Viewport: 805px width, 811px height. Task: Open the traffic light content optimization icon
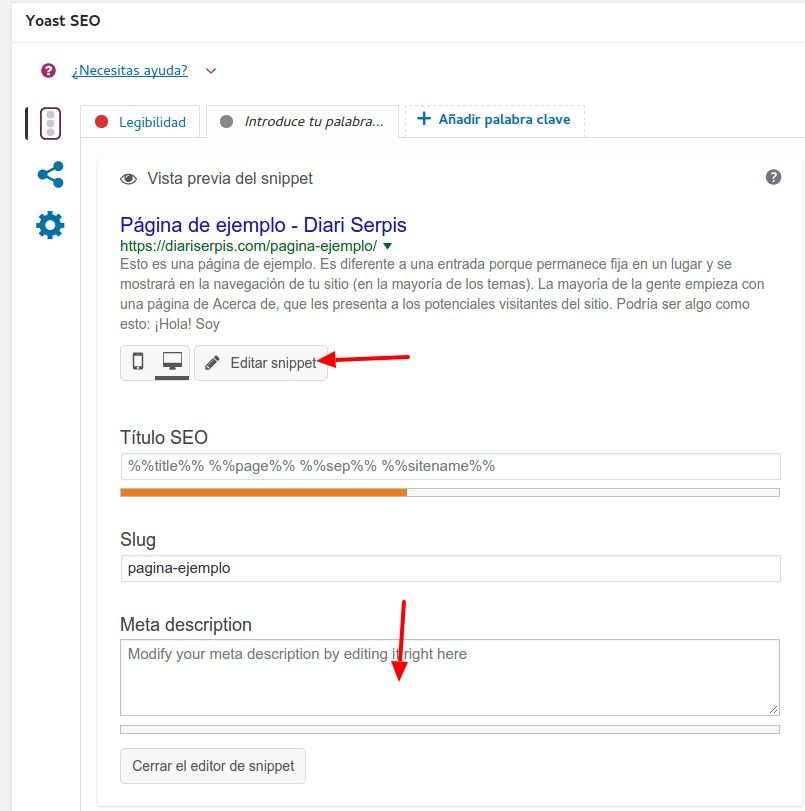[x=50, y=124]
